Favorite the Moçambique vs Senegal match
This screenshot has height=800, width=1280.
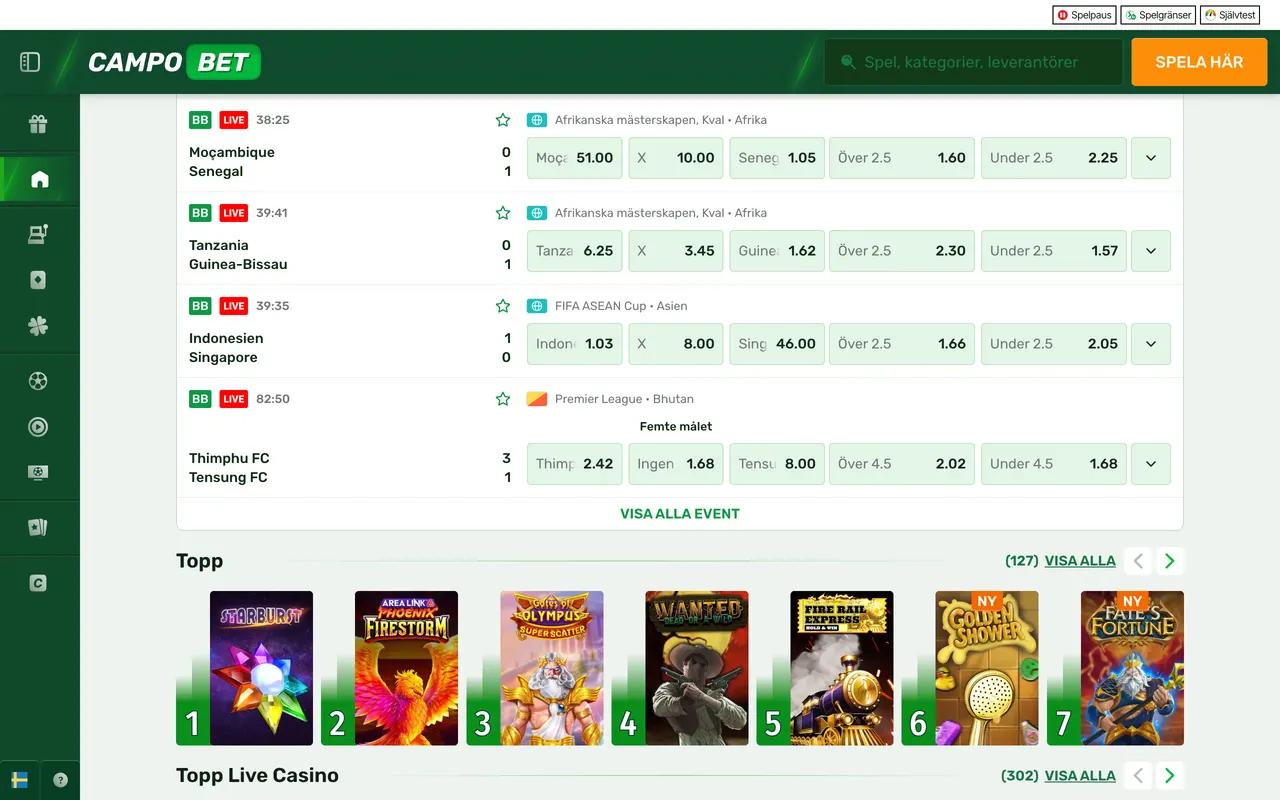pyautogui.click(x=503, y=120)
